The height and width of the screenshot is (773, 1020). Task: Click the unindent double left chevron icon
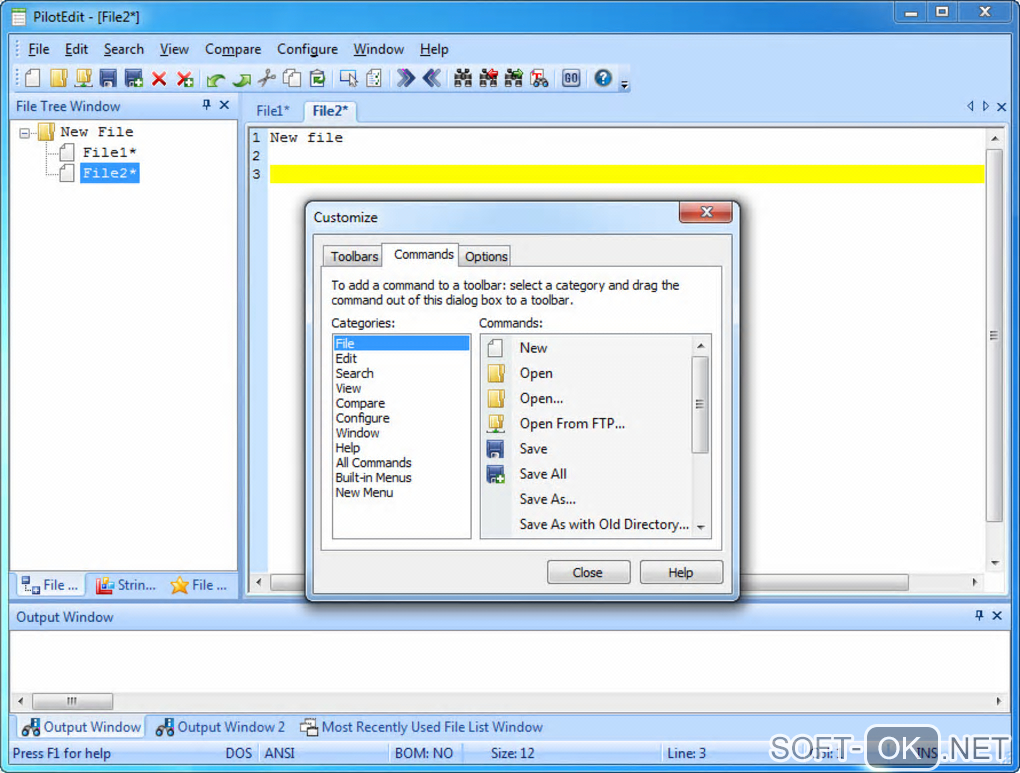[432, 79]
